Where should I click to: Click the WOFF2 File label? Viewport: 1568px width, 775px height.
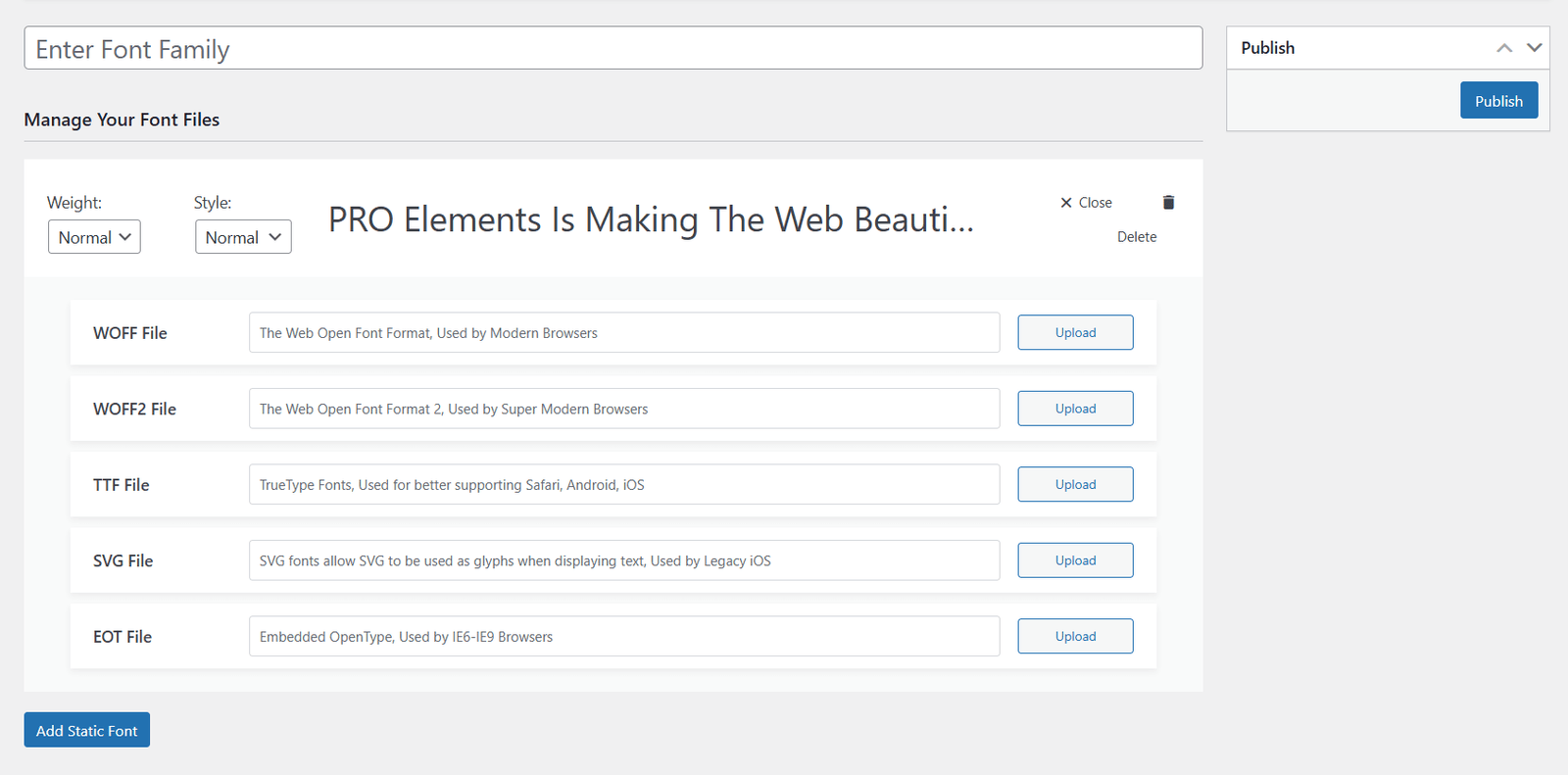coord(134,410)
